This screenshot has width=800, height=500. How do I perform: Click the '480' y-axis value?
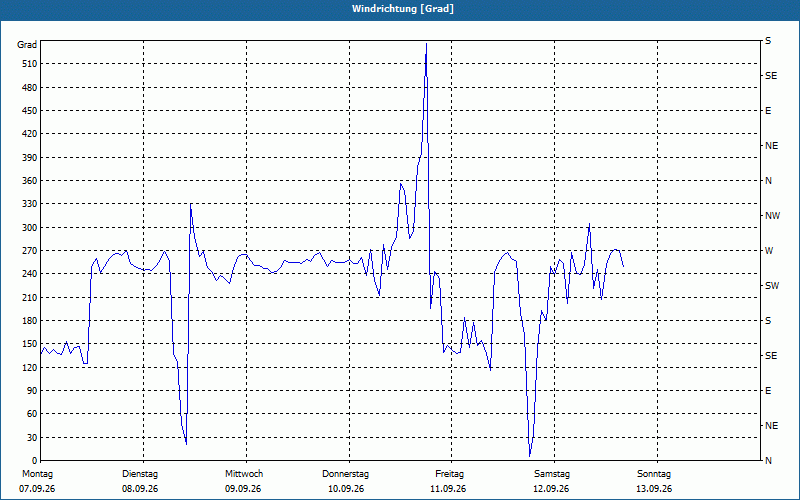(30, 88)
